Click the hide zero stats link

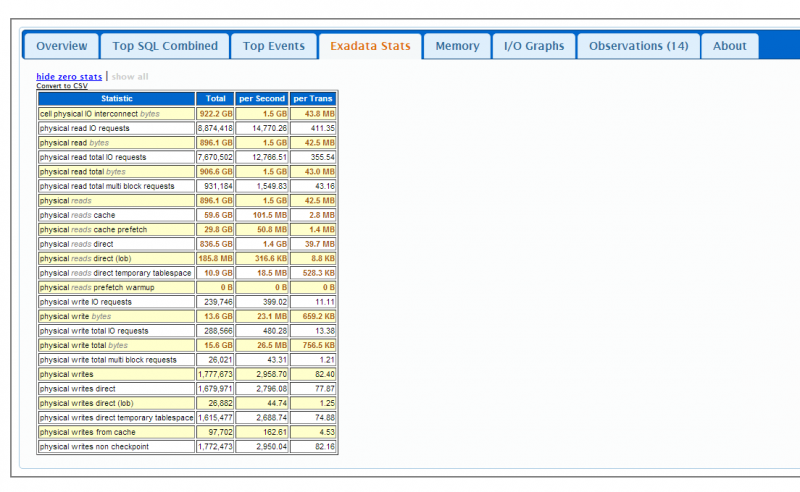point(69,77)
